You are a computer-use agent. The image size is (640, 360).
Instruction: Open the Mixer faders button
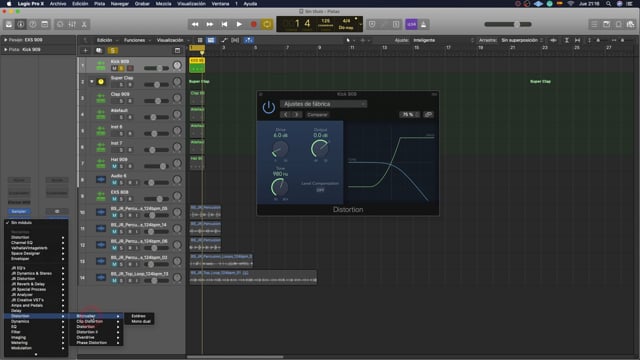pos(72,24)
